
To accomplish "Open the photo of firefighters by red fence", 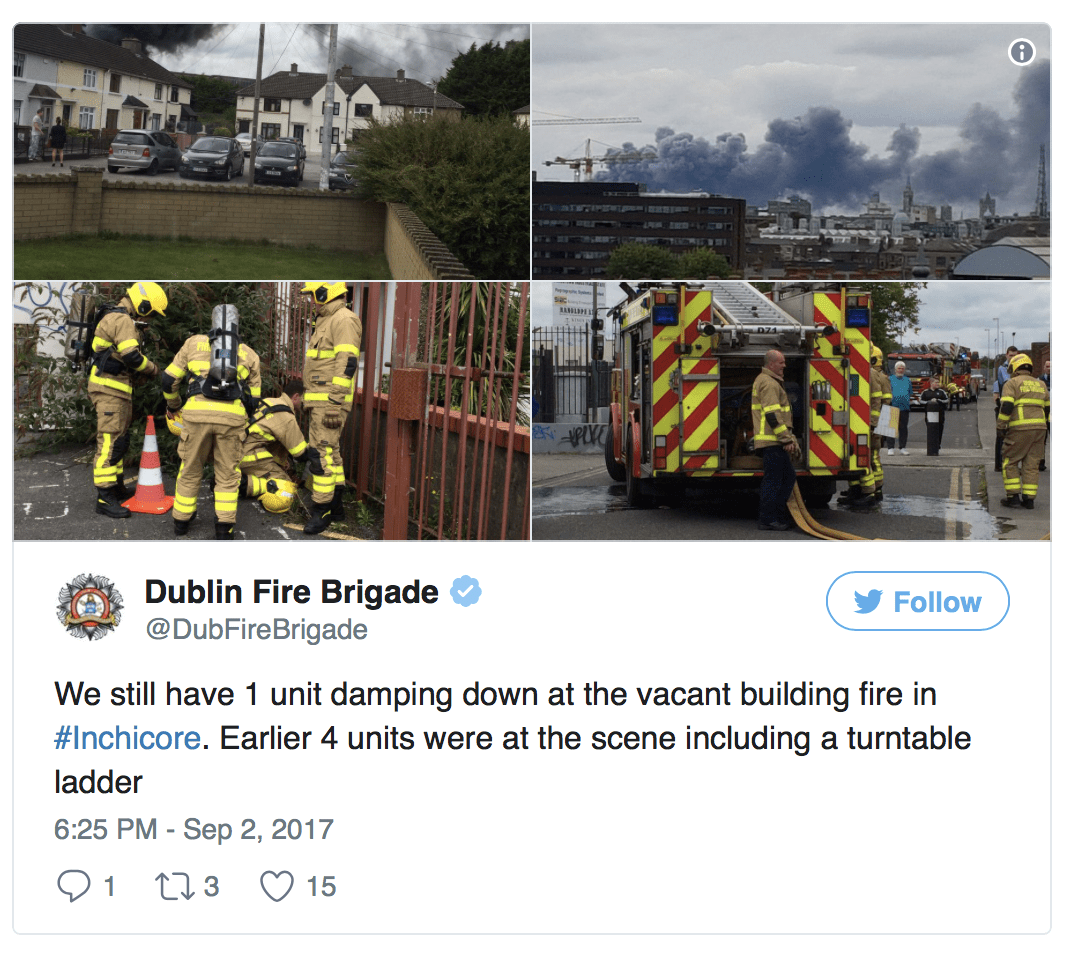I will click(272, 411).
